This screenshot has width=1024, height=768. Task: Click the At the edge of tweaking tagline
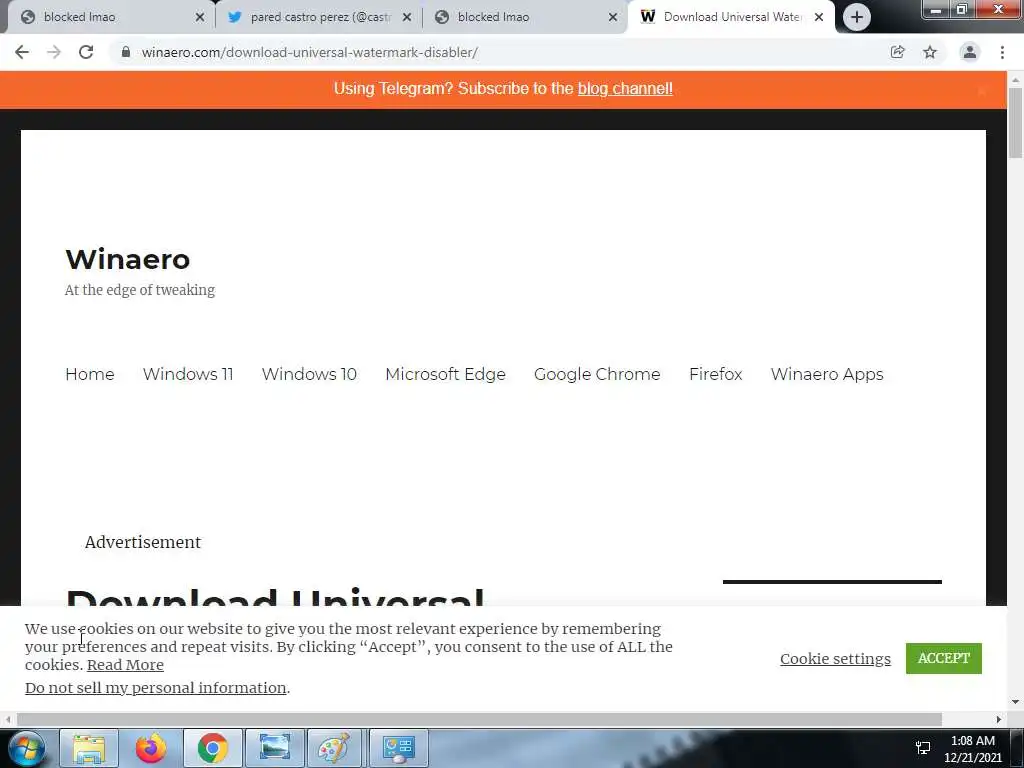[x=140, y=290]
